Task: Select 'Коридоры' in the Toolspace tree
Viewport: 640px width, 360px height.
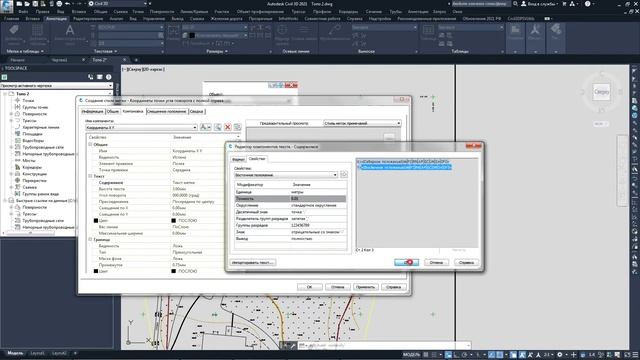Action: tap(32, 167)
